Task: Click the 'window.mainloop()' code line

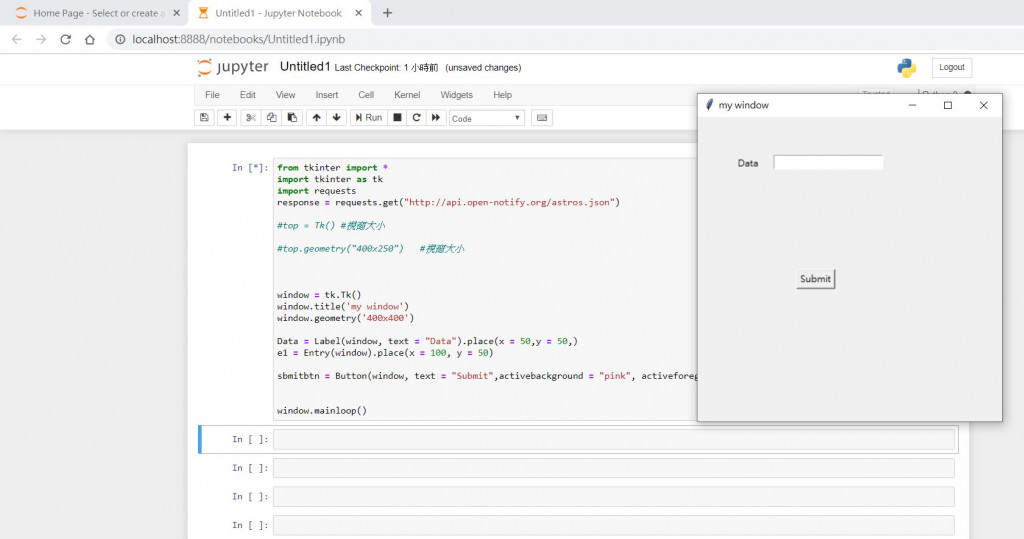Action: click(322, 411)
